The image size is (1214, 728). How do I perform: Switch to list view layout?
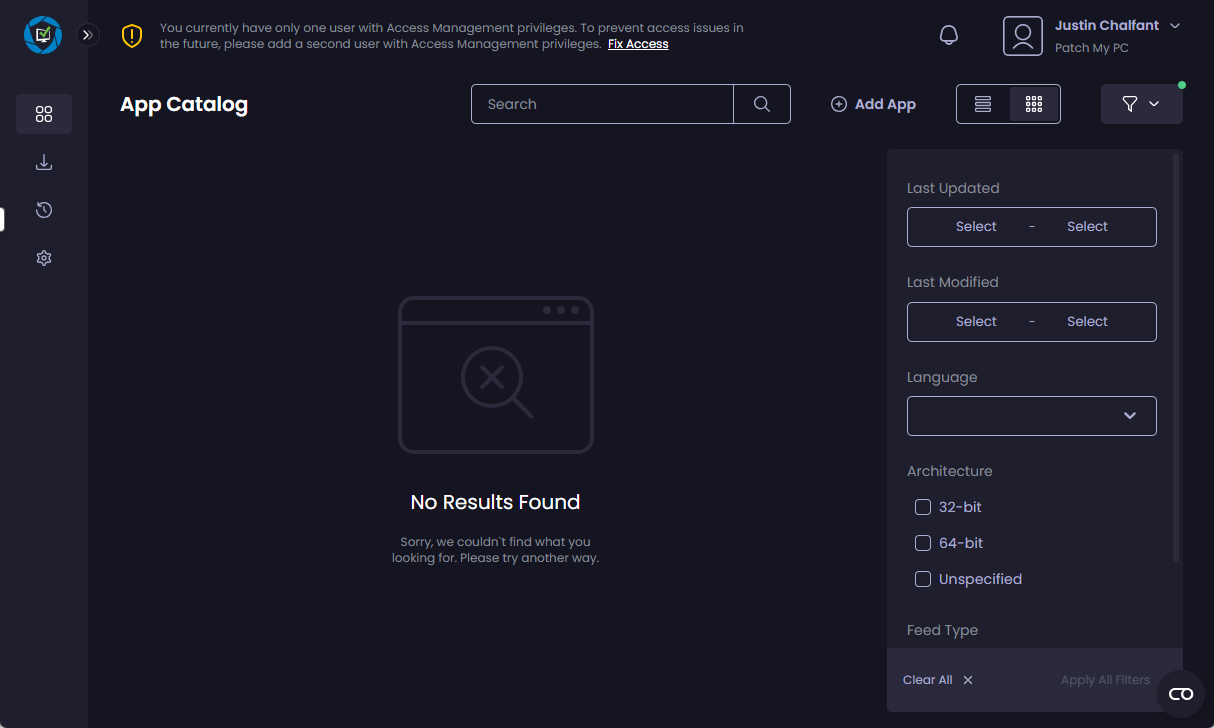[983, 104]
